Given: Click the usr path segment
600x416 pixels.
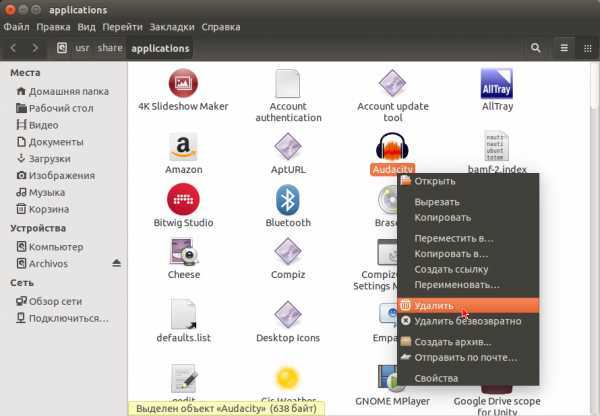Looking at the screenshot, I should coord(82,48).
